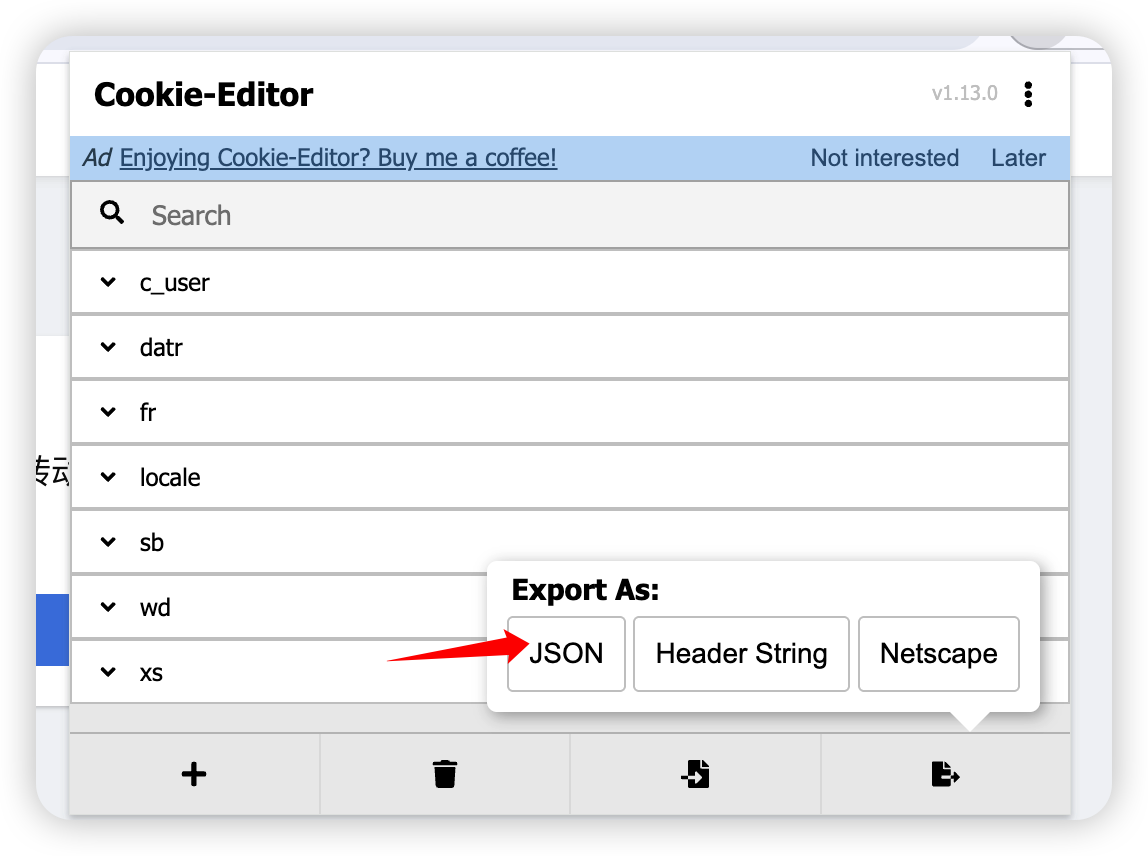Focus the Search cookies input field

[600, 215]
